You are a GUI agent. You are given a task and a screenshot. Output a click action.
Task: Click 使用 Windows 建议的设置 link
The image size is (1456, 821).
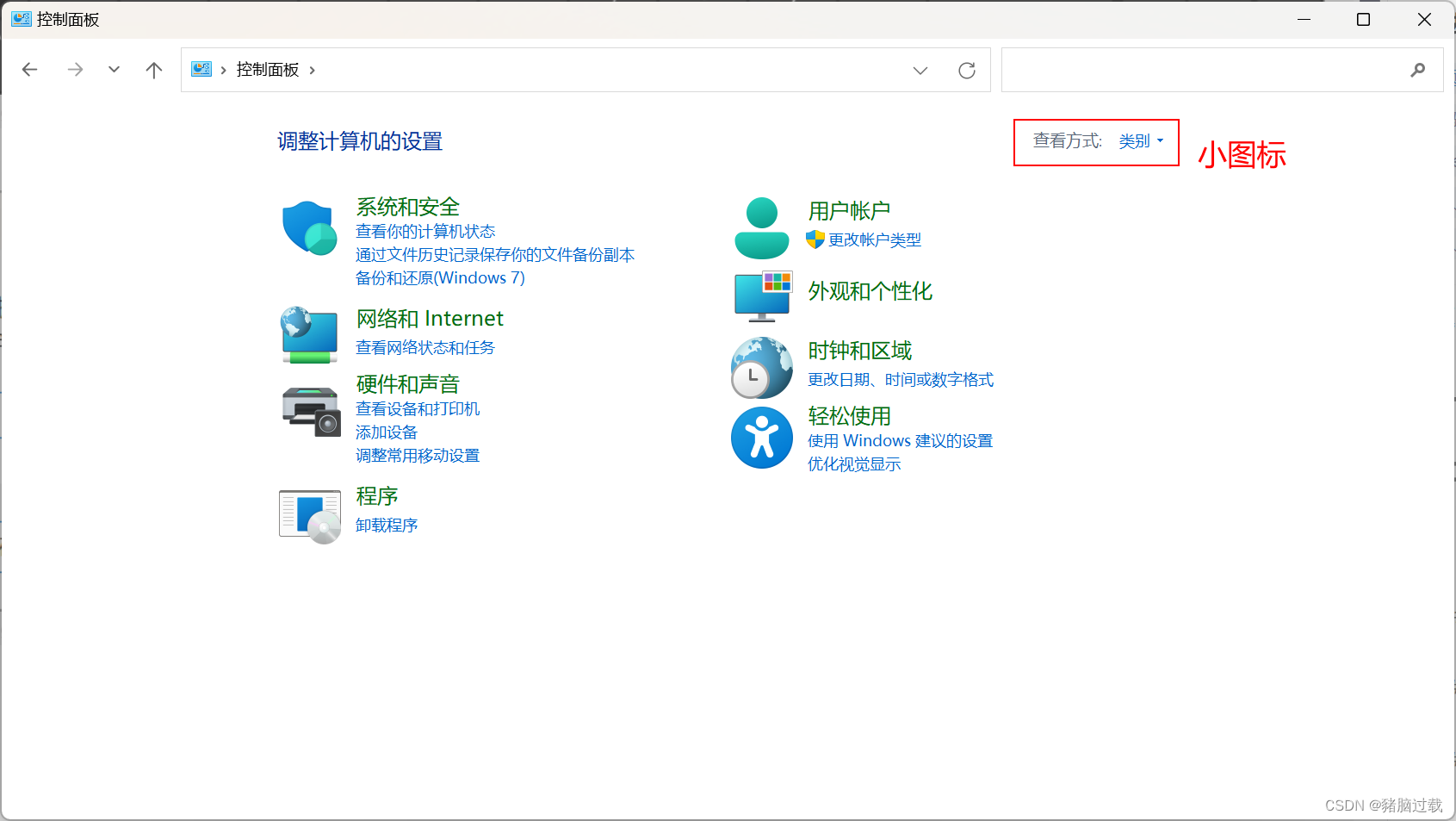tap(900, 441)
